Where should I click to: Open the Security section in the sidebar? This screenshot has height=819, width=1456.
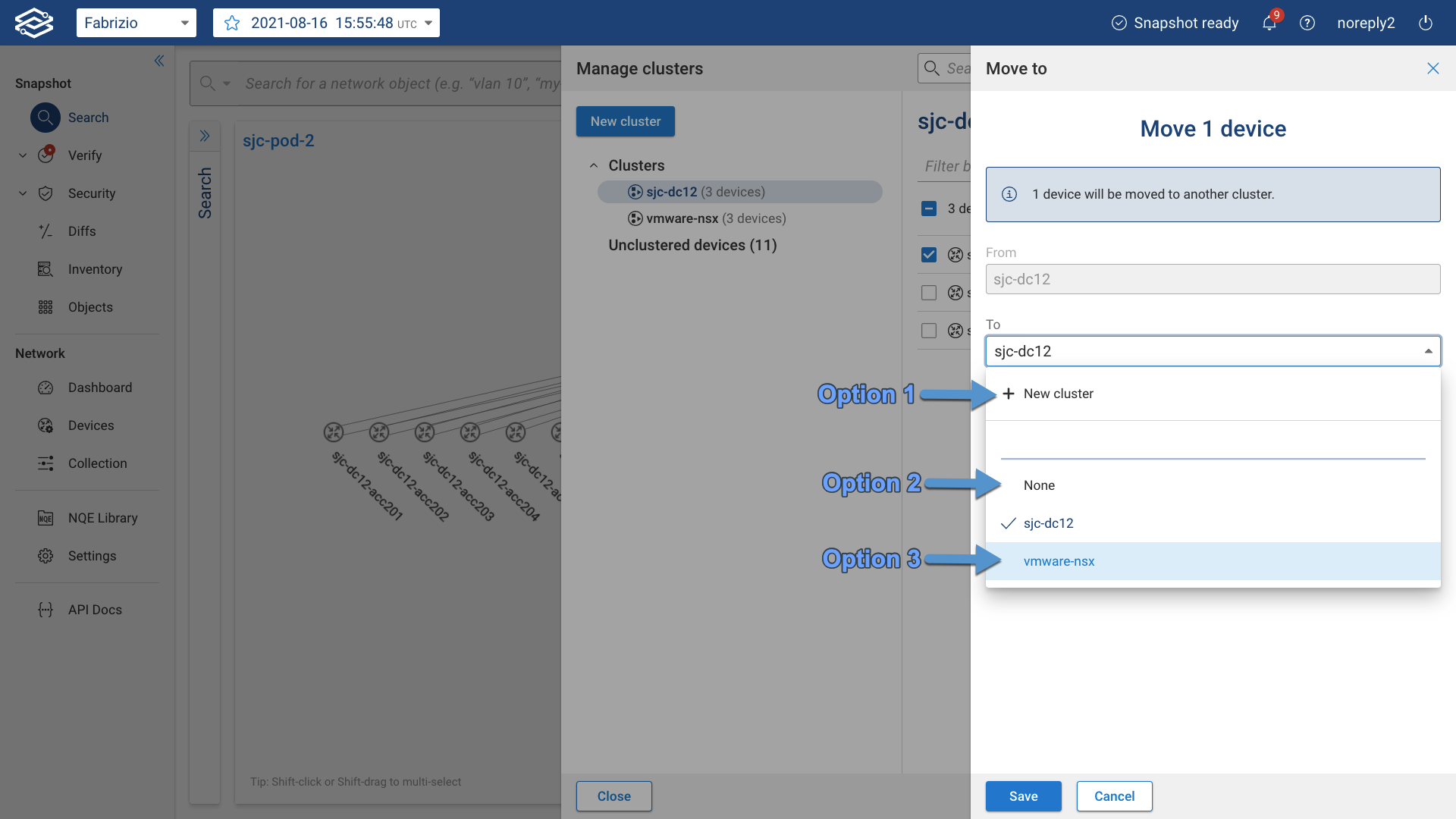(x=92, y=193)
